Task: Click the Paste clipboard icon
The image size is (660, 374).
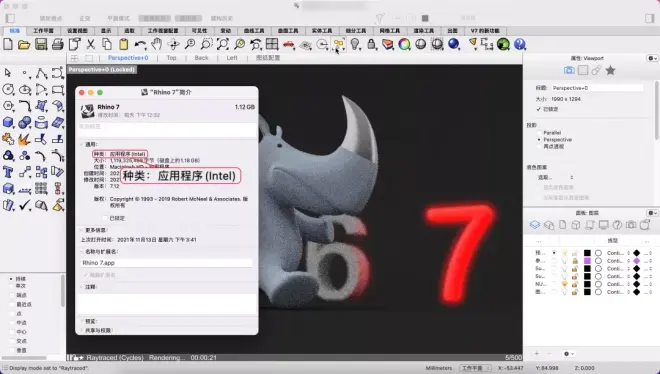Action: click(x=123, y=44)
